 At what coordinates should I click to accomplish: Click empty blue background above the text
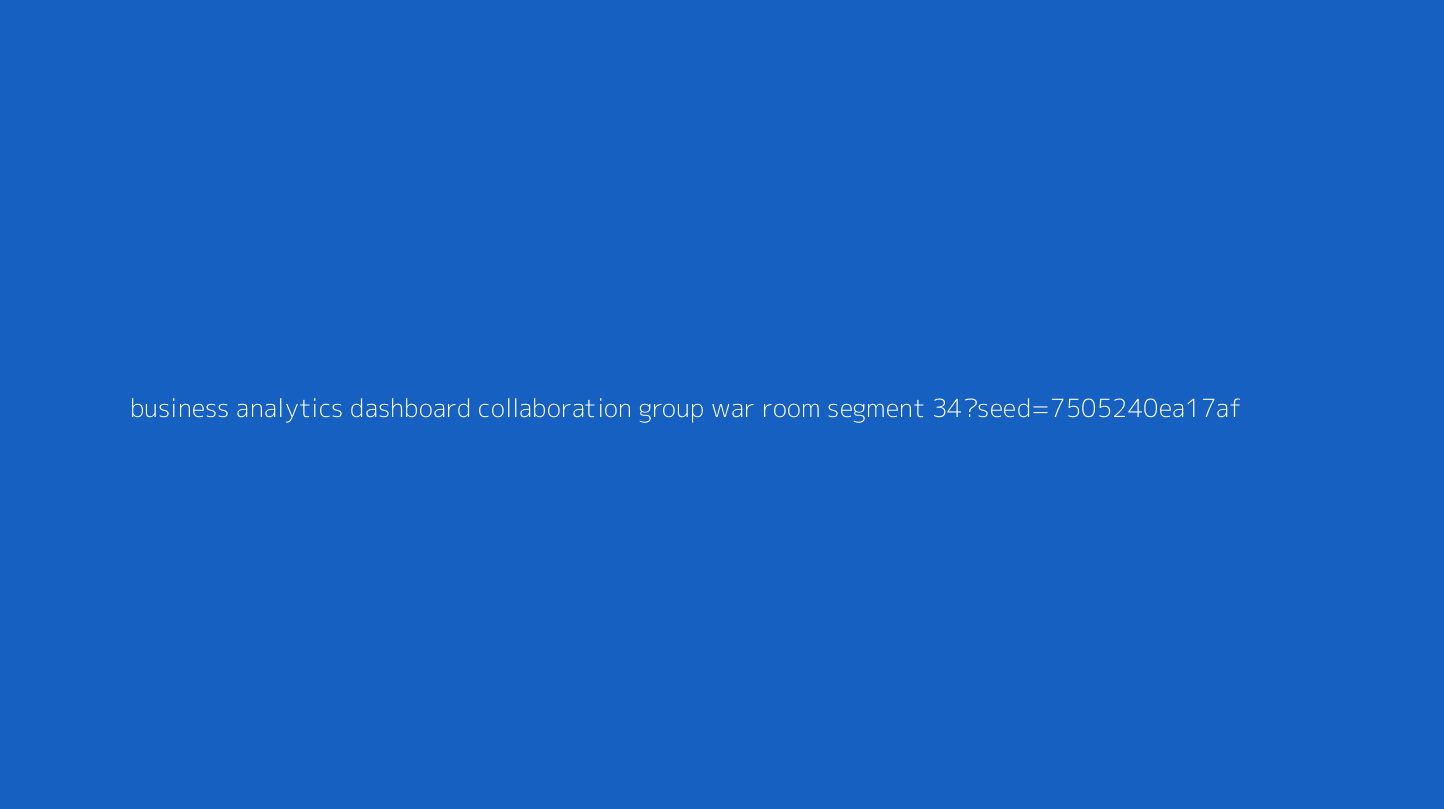pyautogui.click(x=722, y=200)
